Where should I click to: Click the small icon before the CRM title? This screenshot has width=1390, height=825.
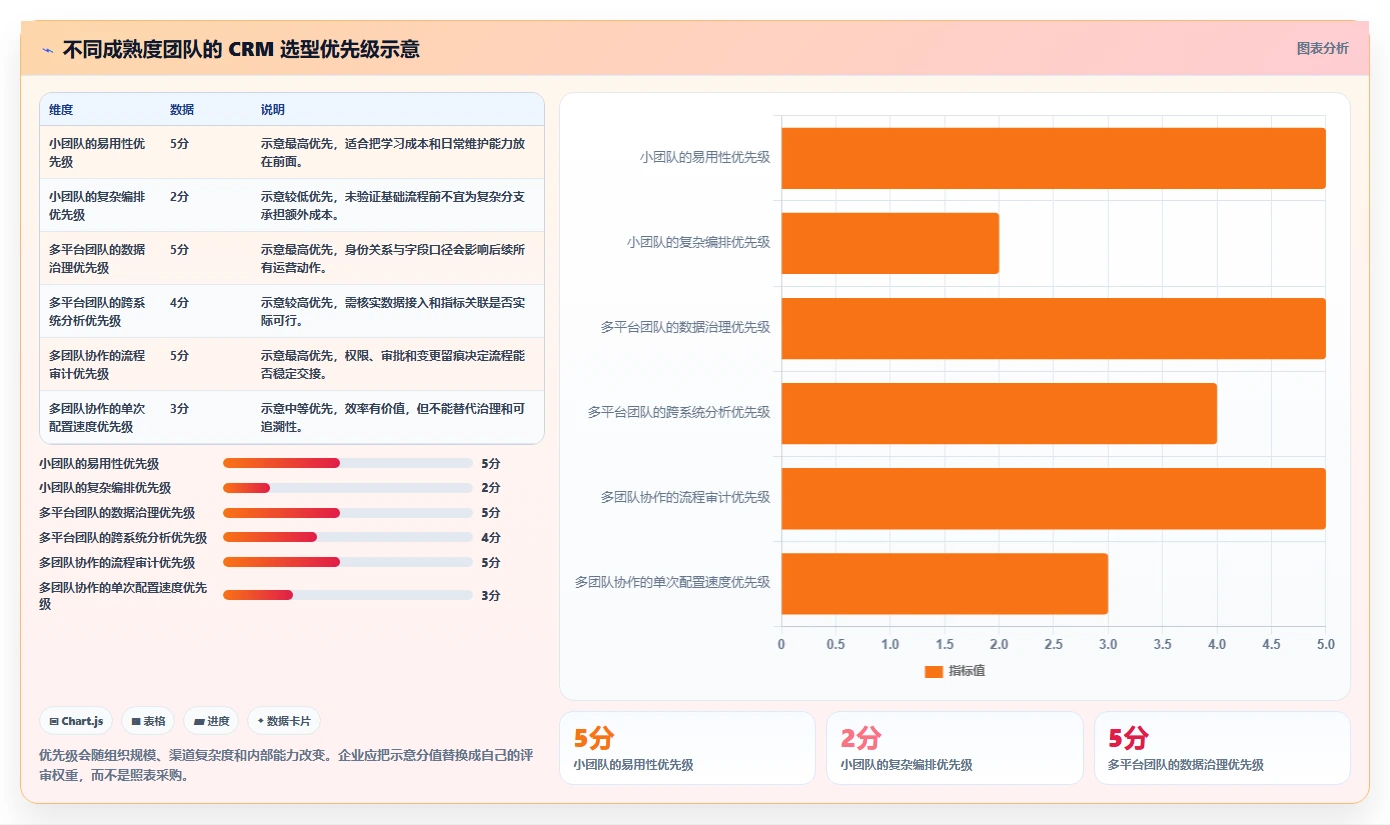tap(47, 49)
